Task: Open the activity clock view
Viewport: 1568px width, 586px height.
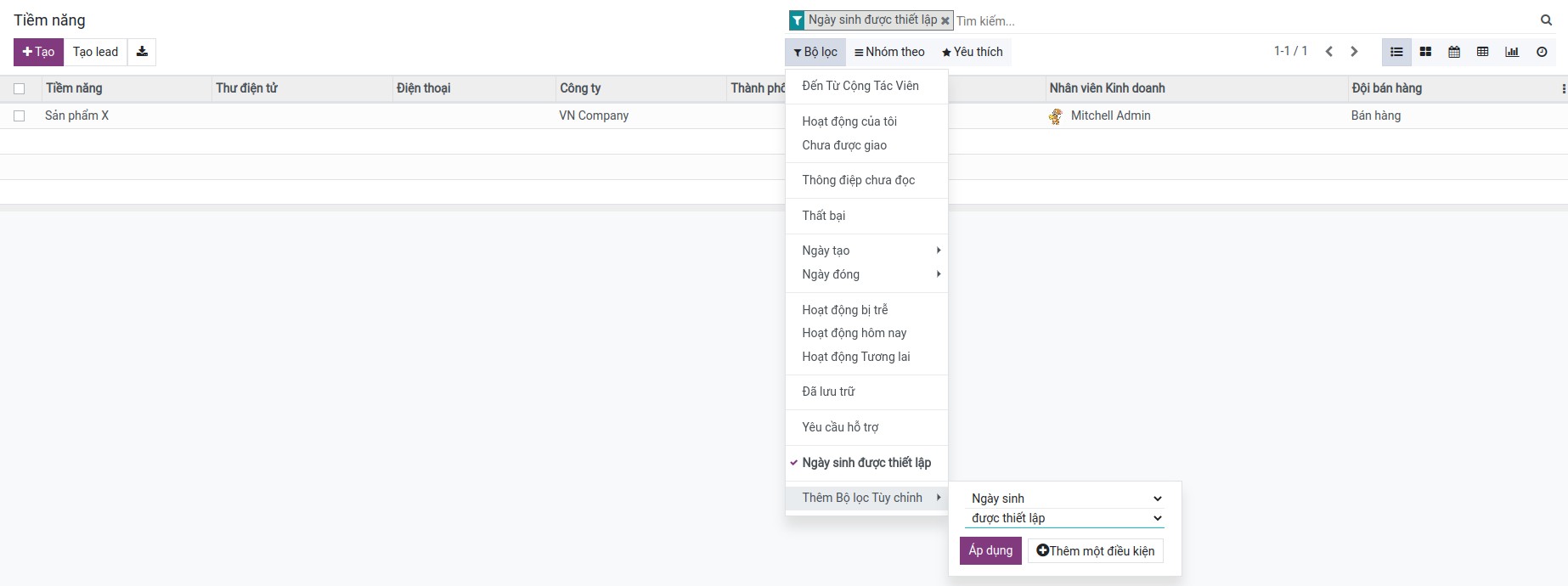Action: coord(1542,52)
